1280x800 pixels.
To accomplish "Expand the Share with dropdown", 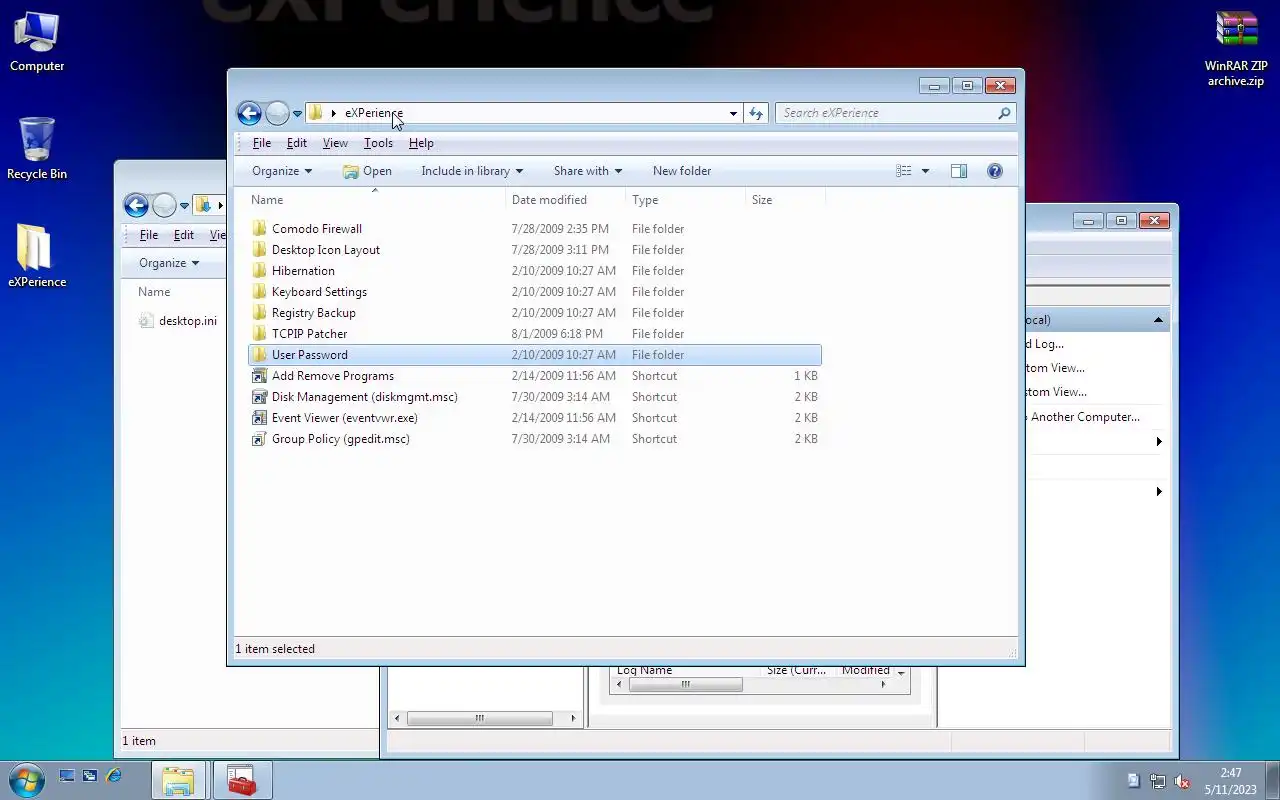I will [x=588, y=171].
